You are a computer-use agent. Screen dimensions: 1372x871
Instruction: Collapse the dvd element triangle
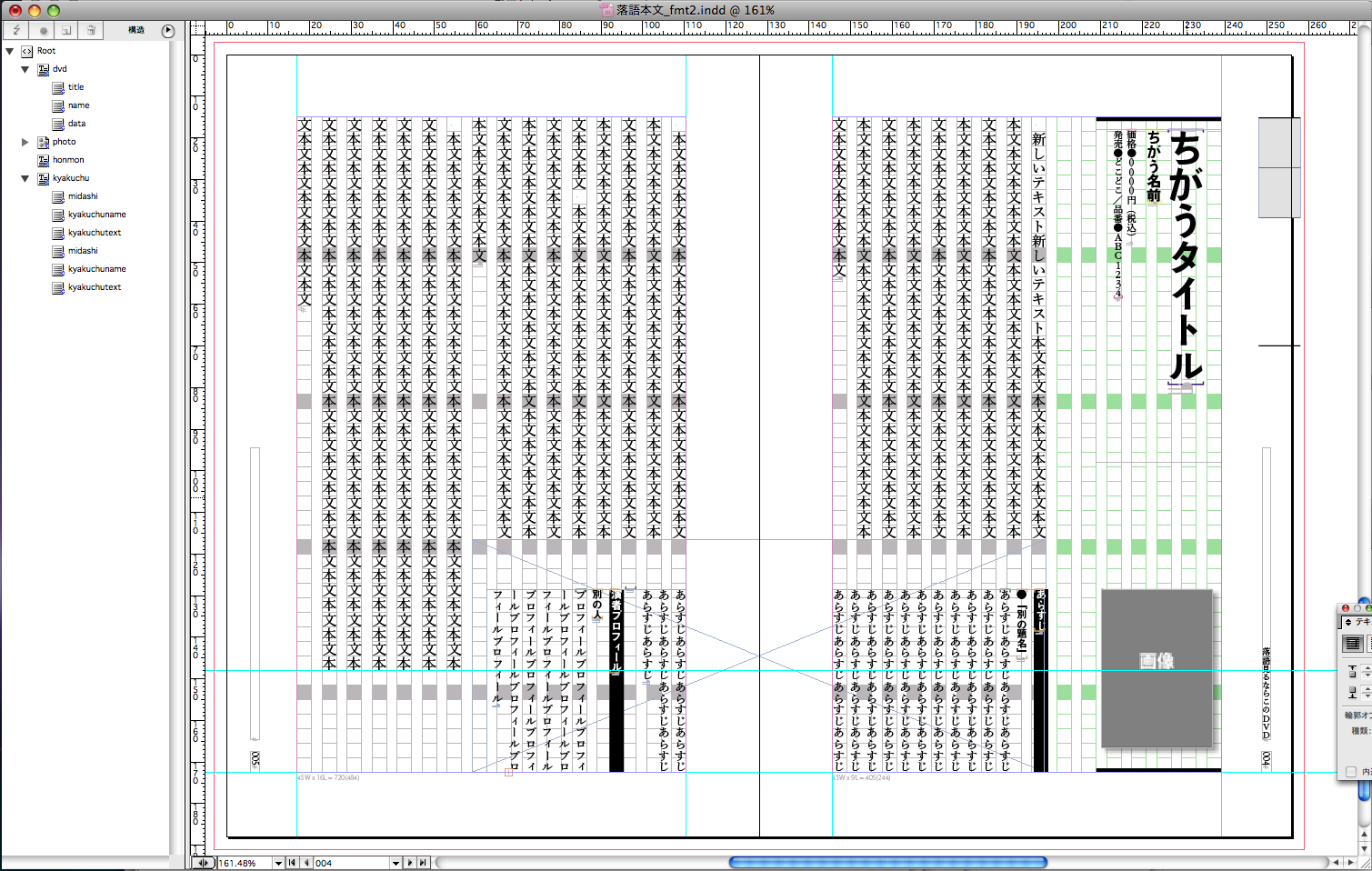[25, 69]
